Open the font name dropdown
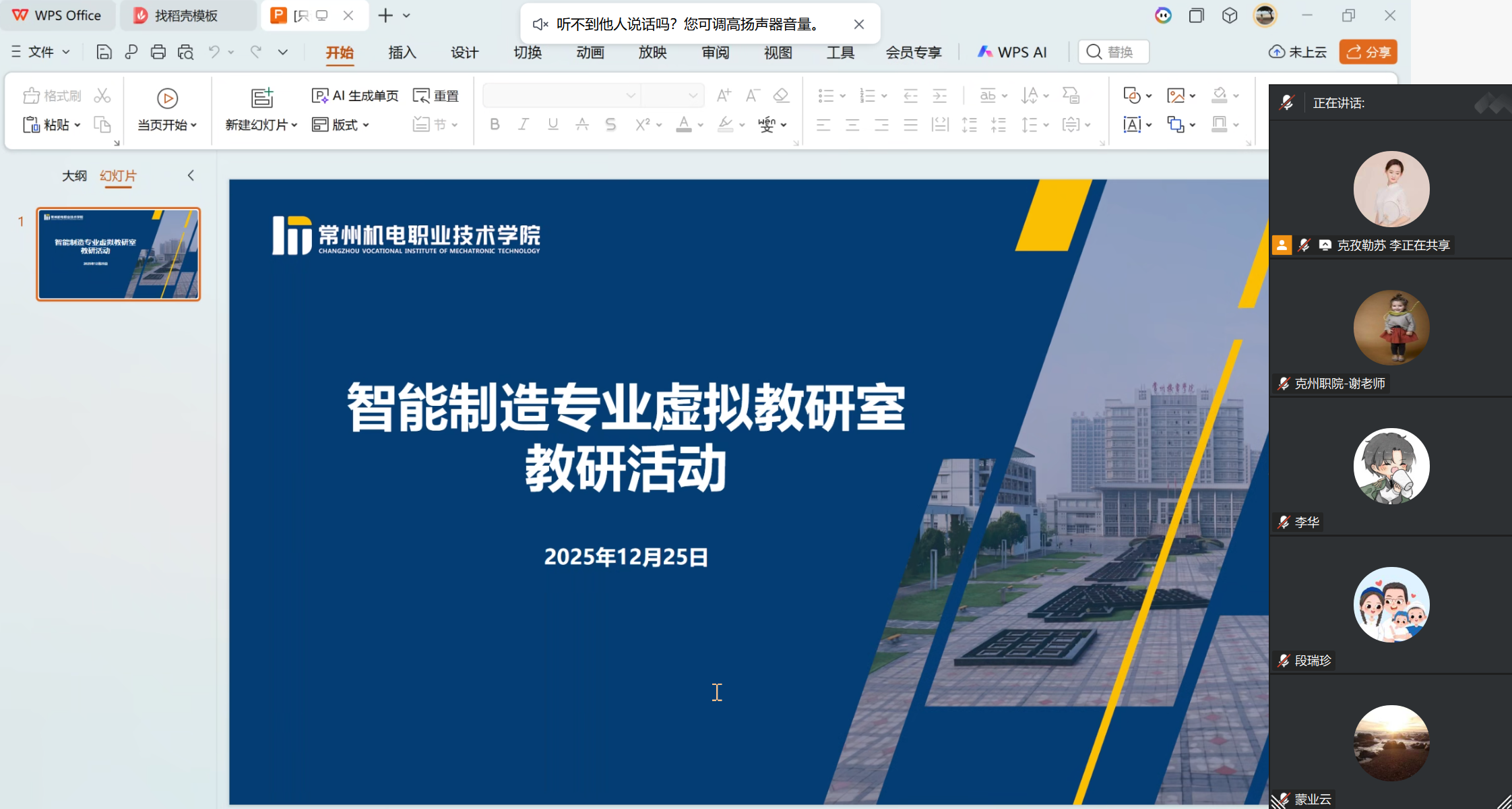Viewport: 1512px width, 809px height. [631, 96]
